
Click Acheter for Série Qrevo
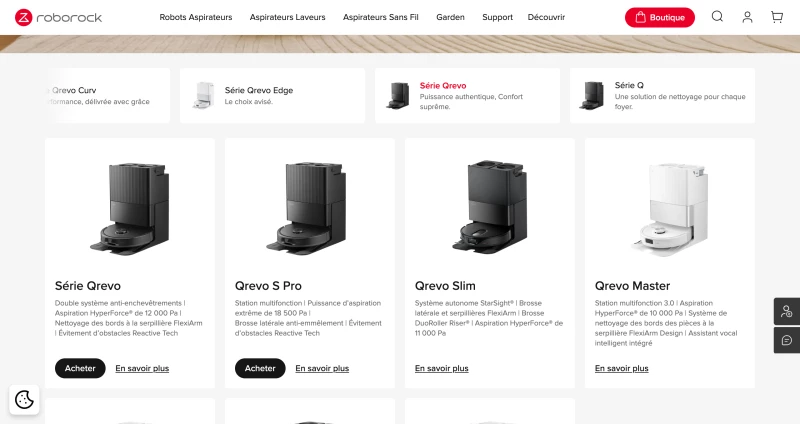80,368
